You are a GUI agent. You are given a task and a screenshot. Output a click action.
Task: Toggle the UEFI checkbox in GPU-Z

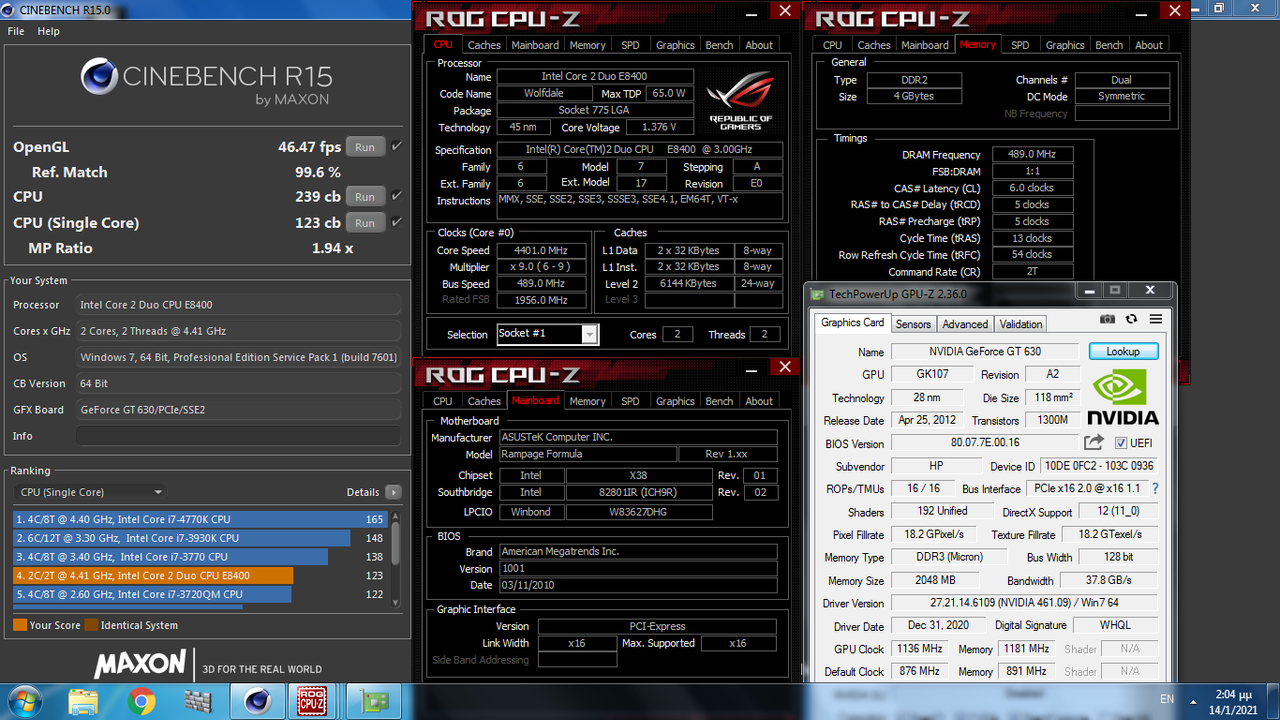(x=1120, y=443)
